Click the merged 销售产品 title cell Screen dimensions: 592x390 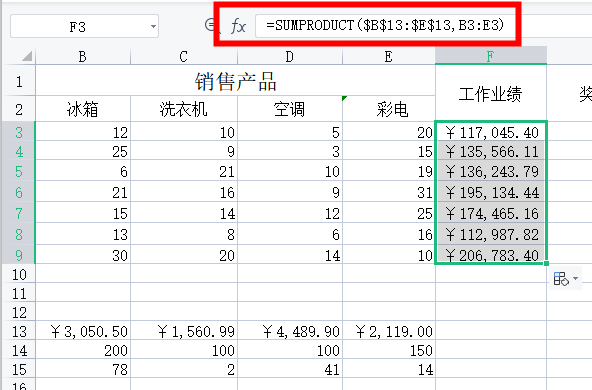pos(235,81)
